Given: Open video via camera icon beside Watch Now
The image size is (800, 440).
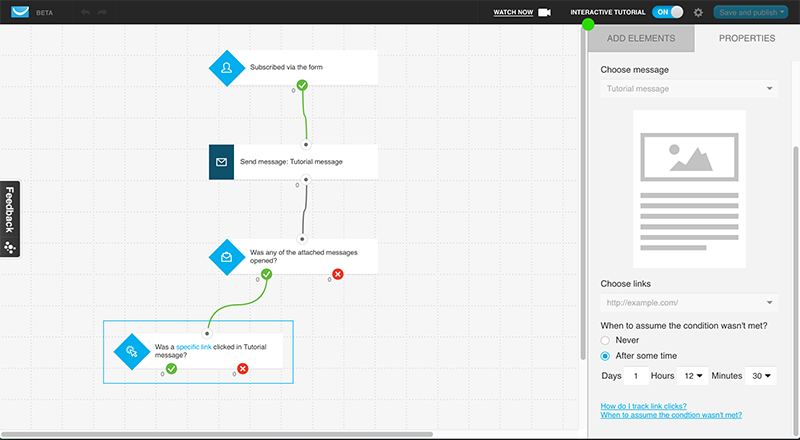Looking at the screenshot, I should [544, 12].
